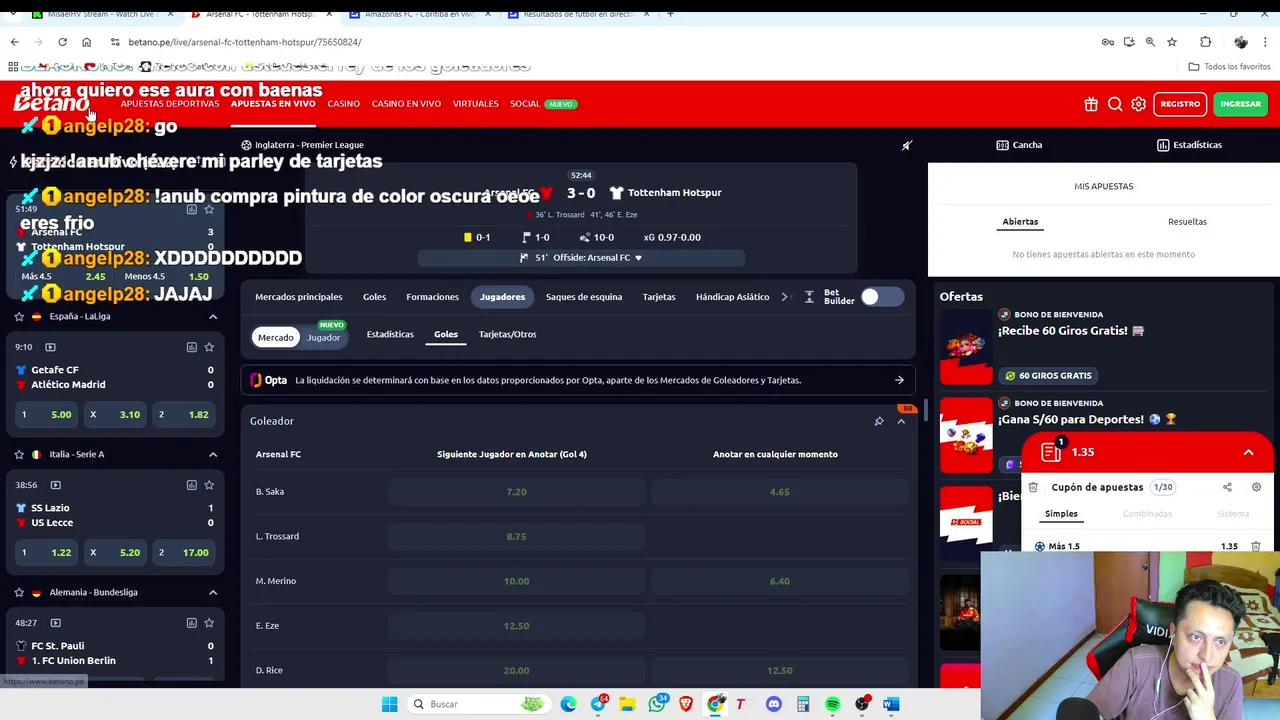
Task: Expand the Offside: Arsenal FC event dropdown
Action: point(581,258)
